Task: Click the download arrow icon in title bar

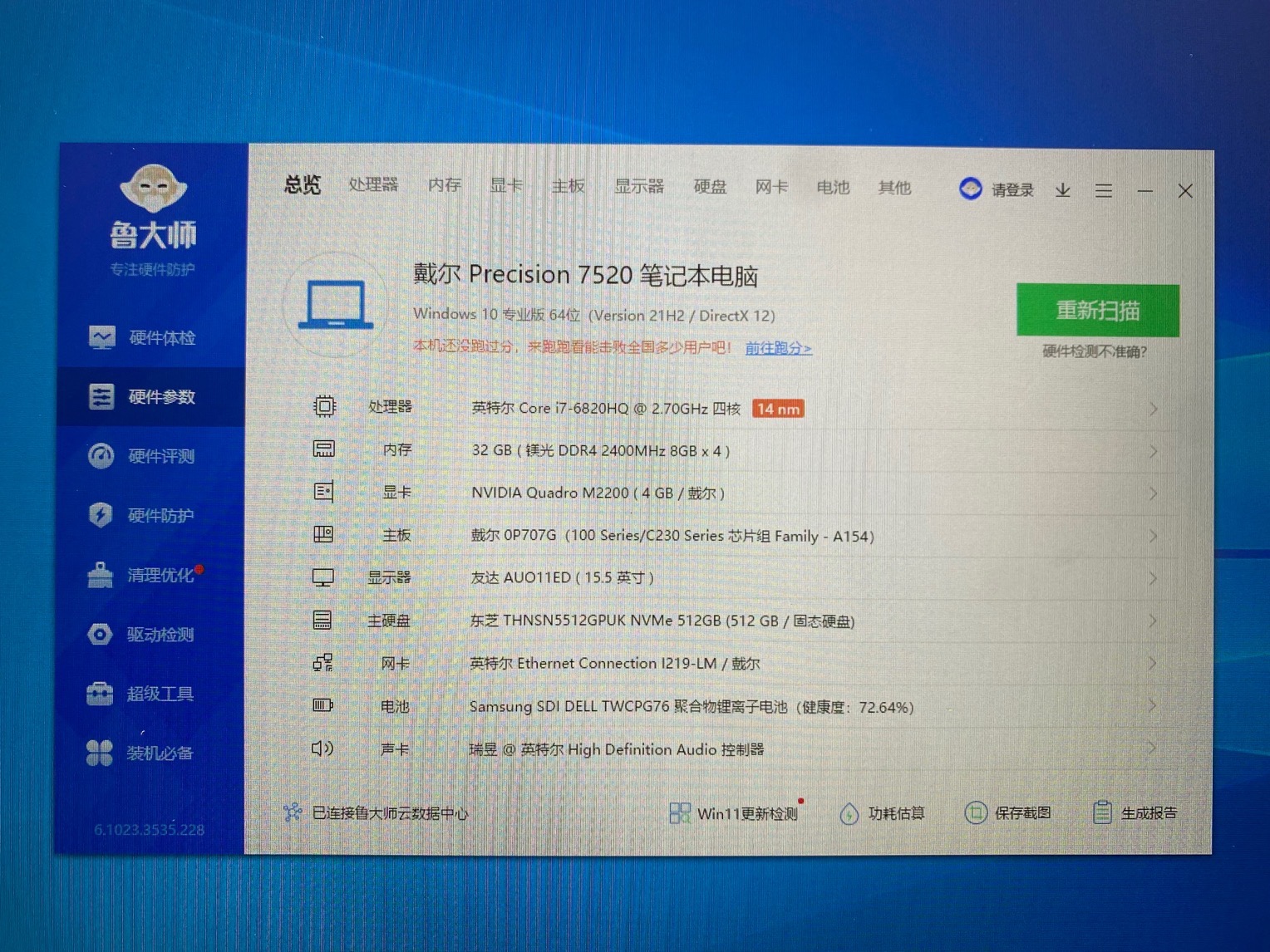Action: point(1062,191)
